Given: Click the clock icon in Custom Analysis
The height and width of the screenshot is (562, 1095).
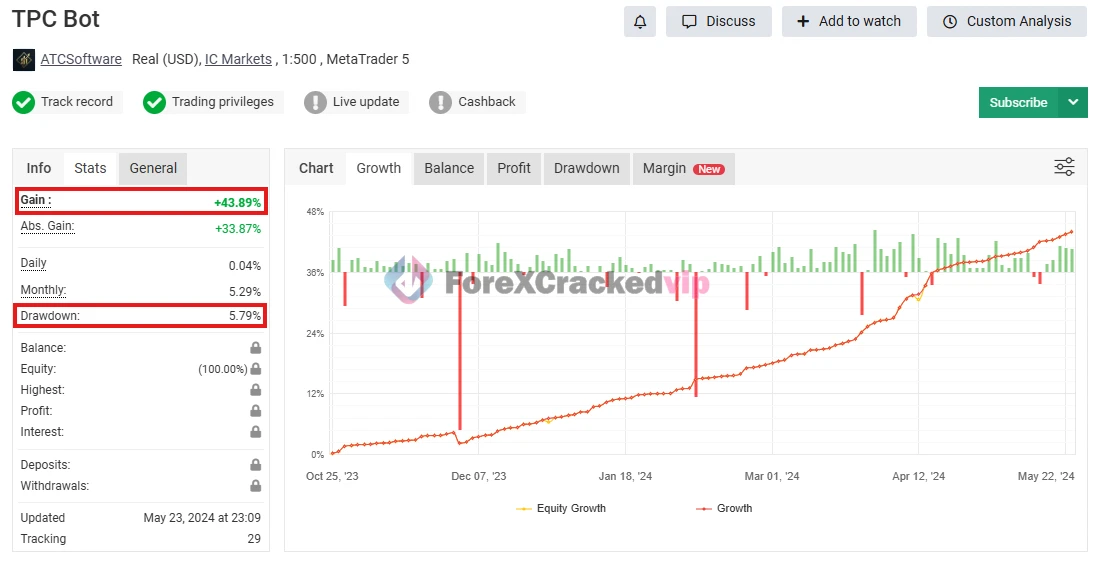Looking at the screenshot, I should tap(950, 22).
